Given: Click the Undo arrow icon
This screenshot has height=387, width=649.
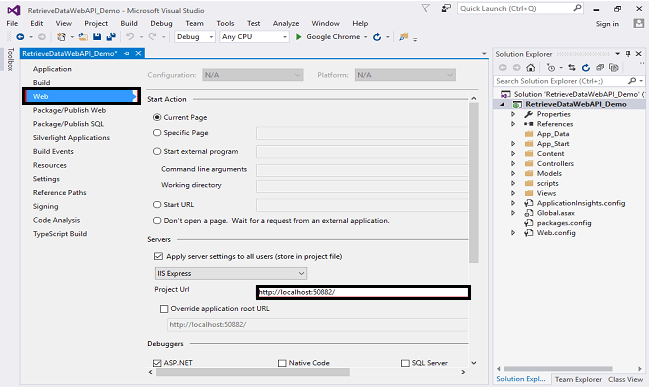Looking at the screenshot, I should [x=130, y=37].
